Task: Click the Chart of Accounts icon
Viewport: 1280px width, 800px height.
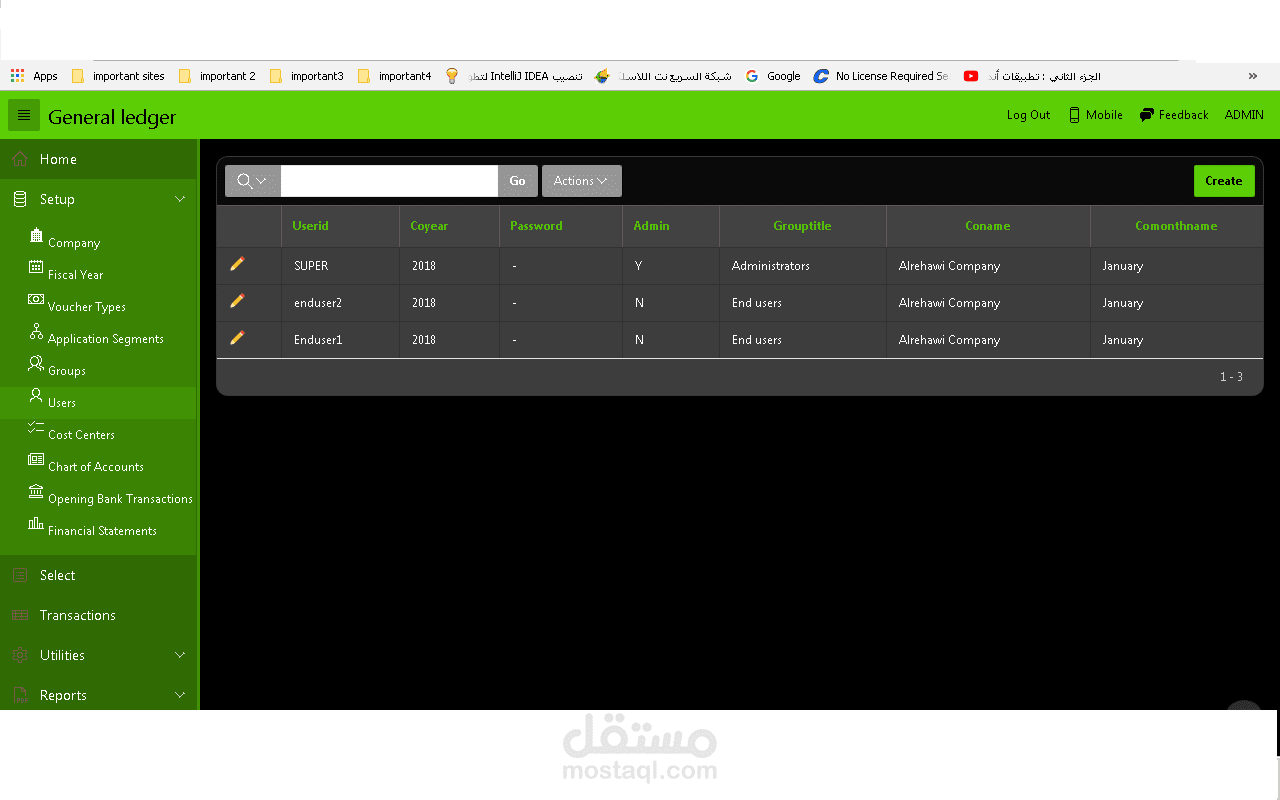Action: pos(36,459)
